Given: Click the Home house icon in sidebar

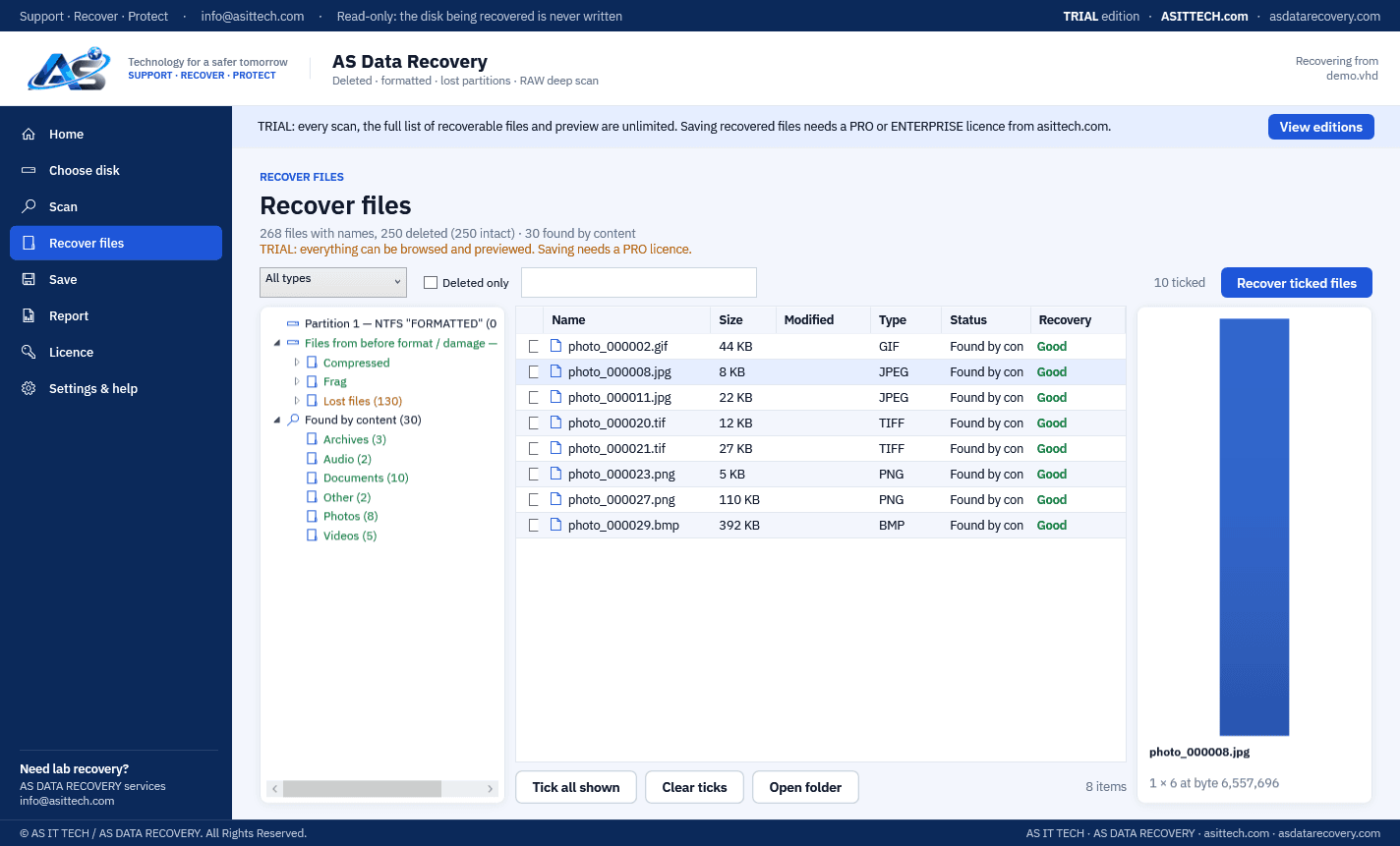Looking at the screenshot, I should 29,135.
